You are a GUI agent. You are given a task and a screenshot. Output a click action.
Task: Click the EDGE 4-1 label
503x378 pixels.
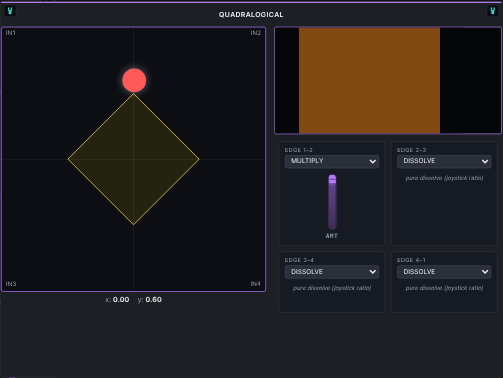tap(411, 260)
